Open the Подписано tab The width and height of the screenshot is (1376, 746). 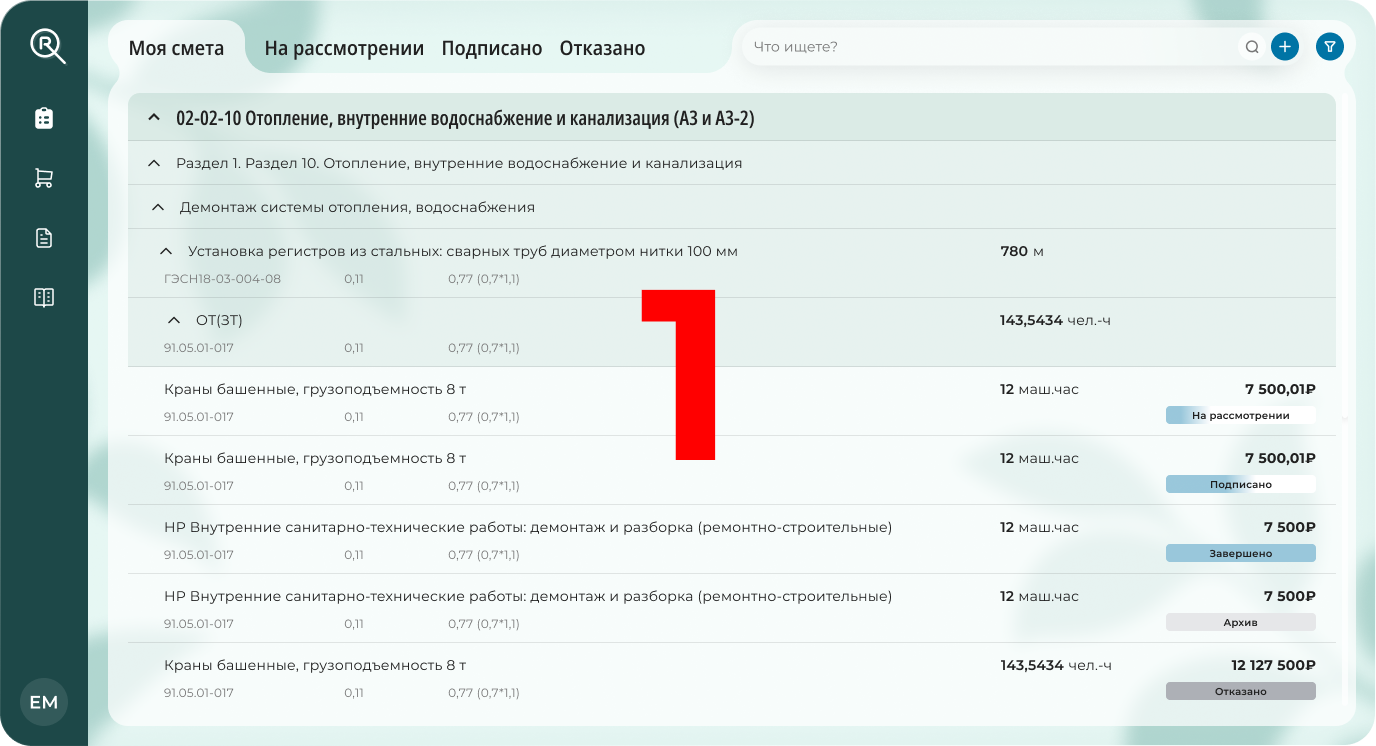[x=492, y=47]
